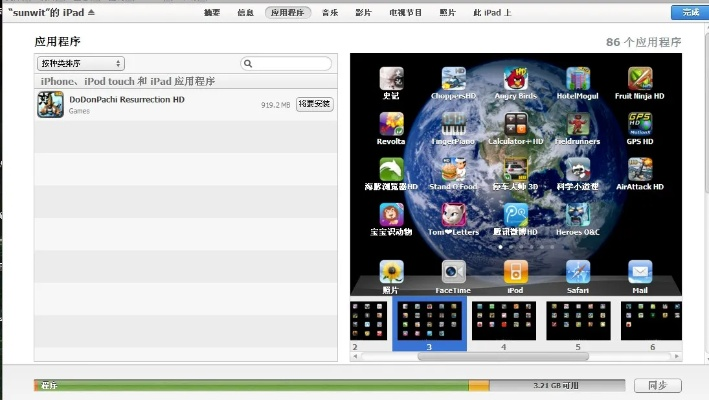Screen dimensions: 709x400
Task: Click the eject icon beside iPad name
Action: 92,13
